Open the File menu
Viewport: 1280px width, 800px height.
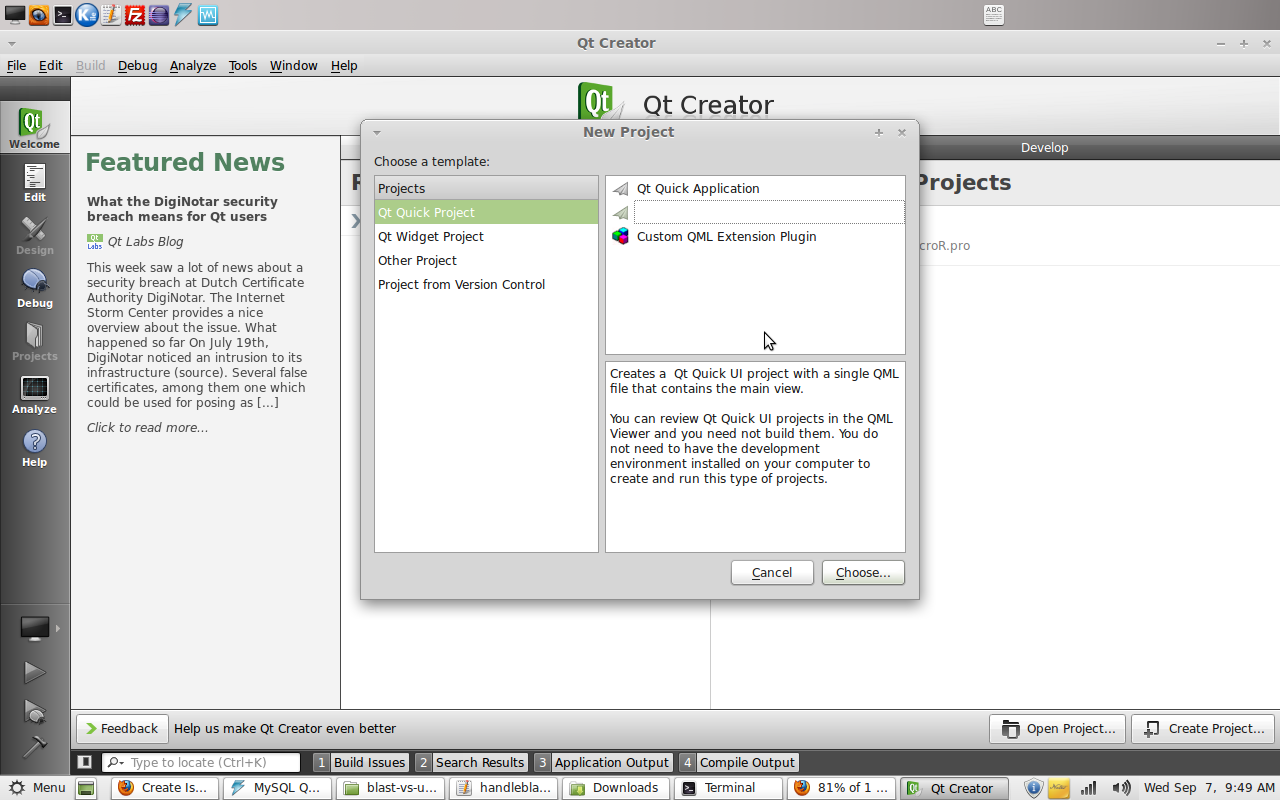[17, 65]
